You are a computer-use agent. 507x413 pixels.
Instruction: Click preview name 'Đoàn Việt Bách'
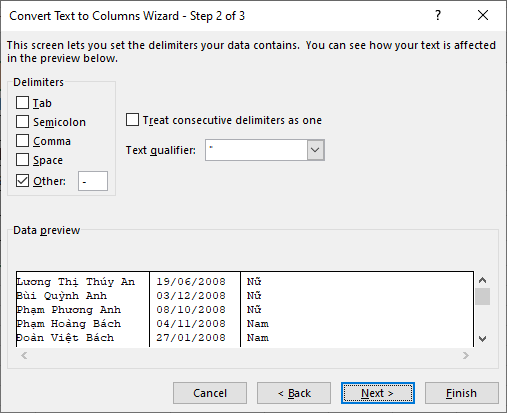click(65, 338)
